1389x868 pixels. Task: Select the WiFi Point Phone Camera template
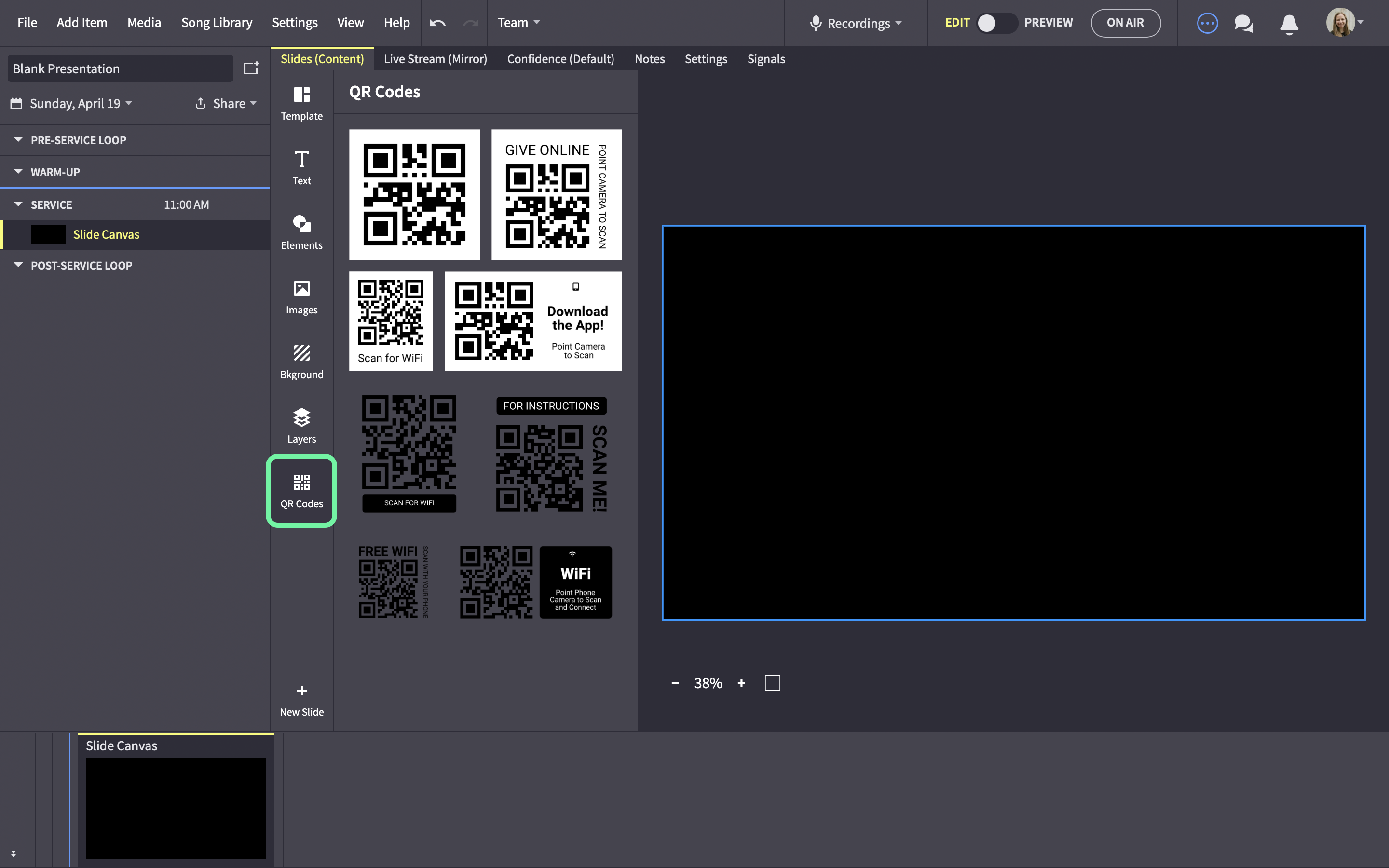535,582
